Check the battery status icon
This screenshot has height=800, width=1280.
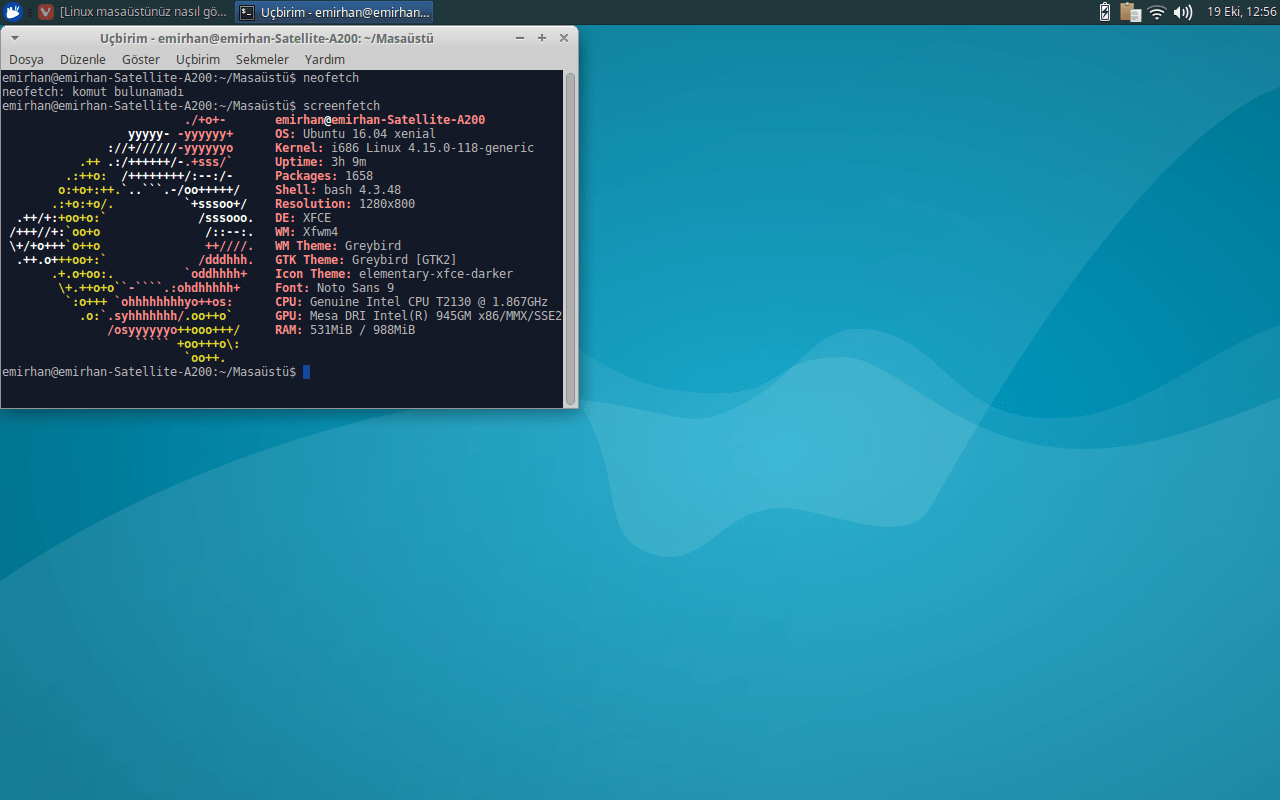1105,12
